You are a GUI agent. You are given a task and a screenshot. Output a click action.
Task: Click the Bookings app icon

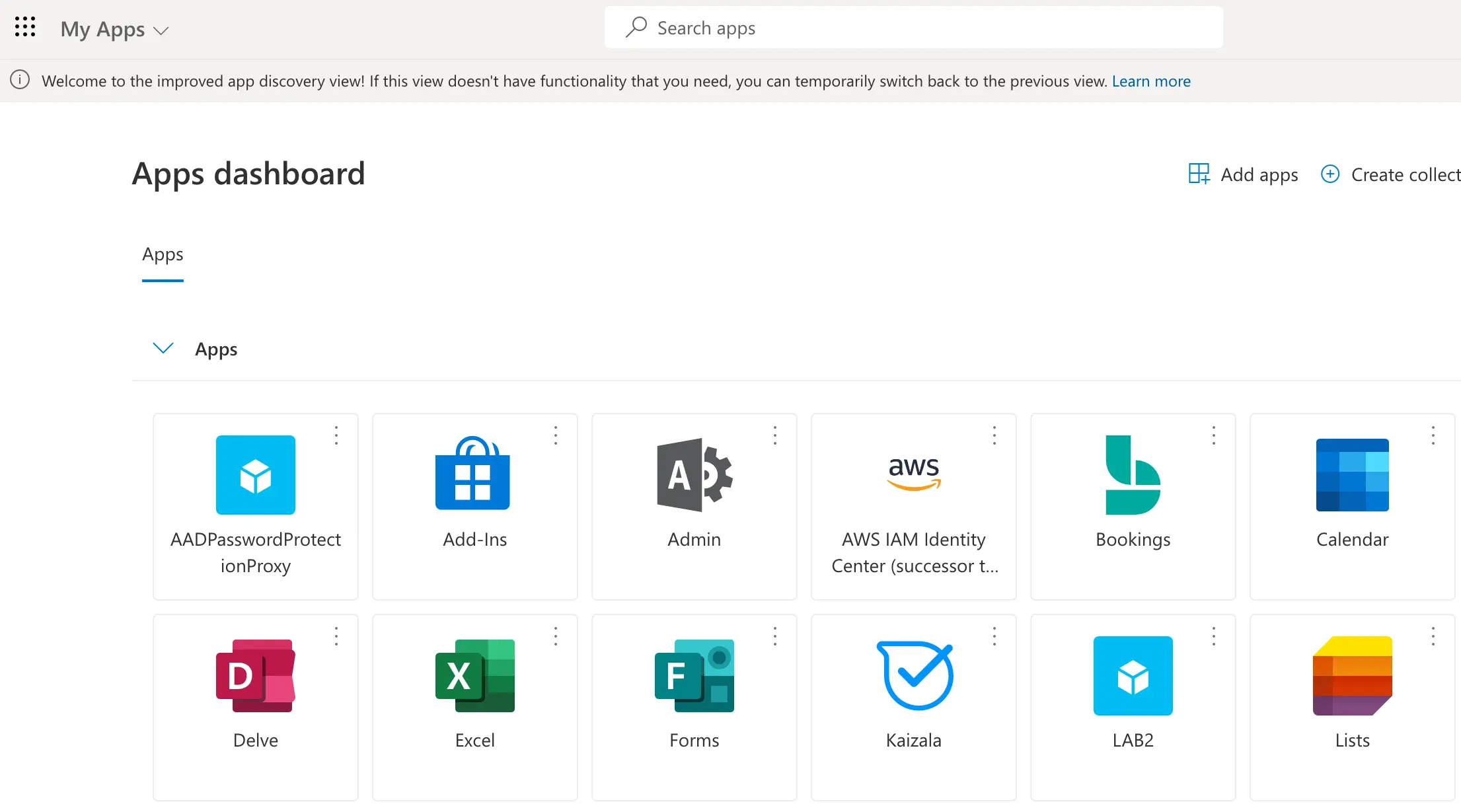[x=1133, y=475]
